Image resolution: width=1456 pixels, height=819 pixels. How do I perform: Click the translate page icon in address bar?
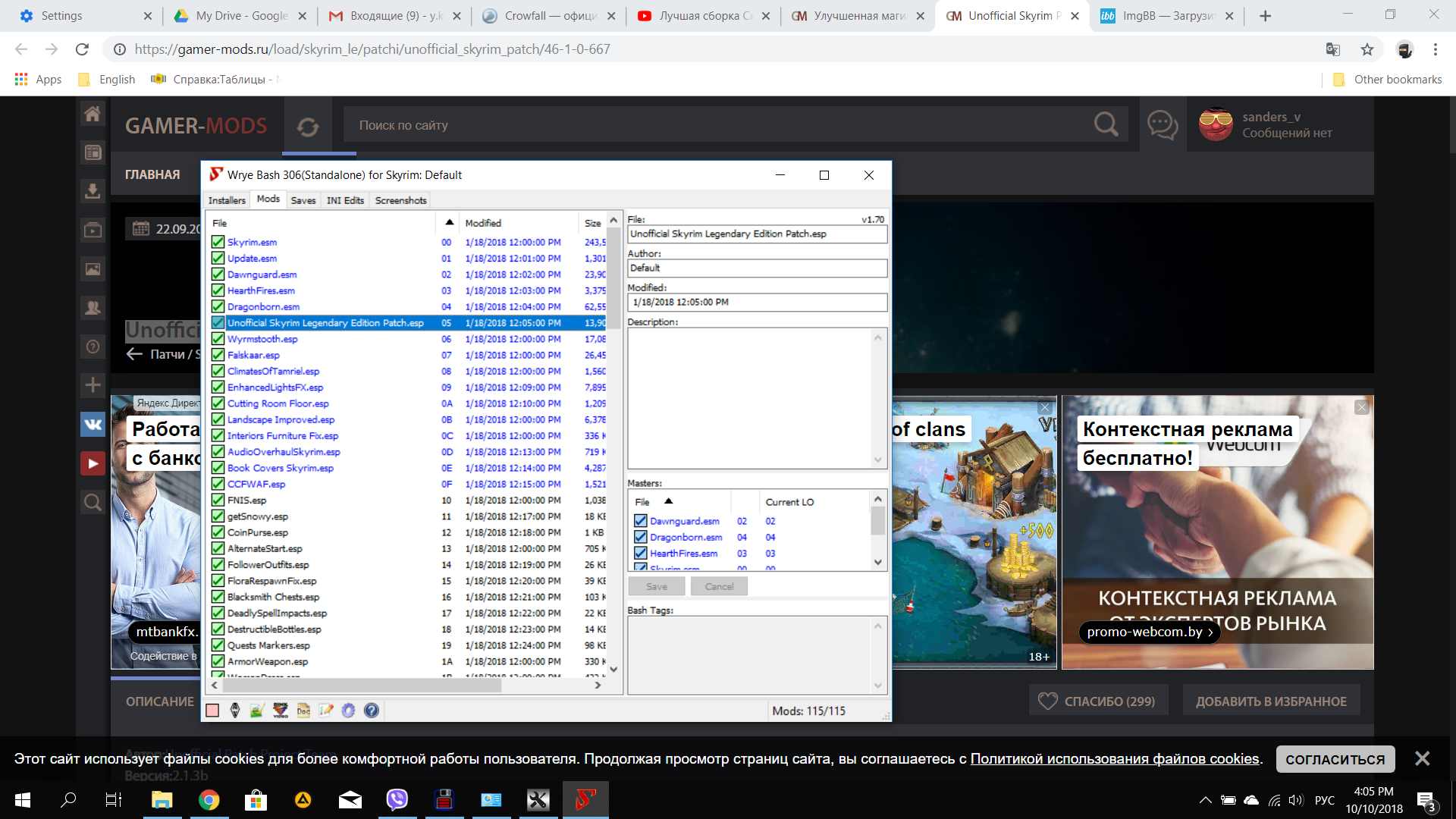(x=1332, y=49)
